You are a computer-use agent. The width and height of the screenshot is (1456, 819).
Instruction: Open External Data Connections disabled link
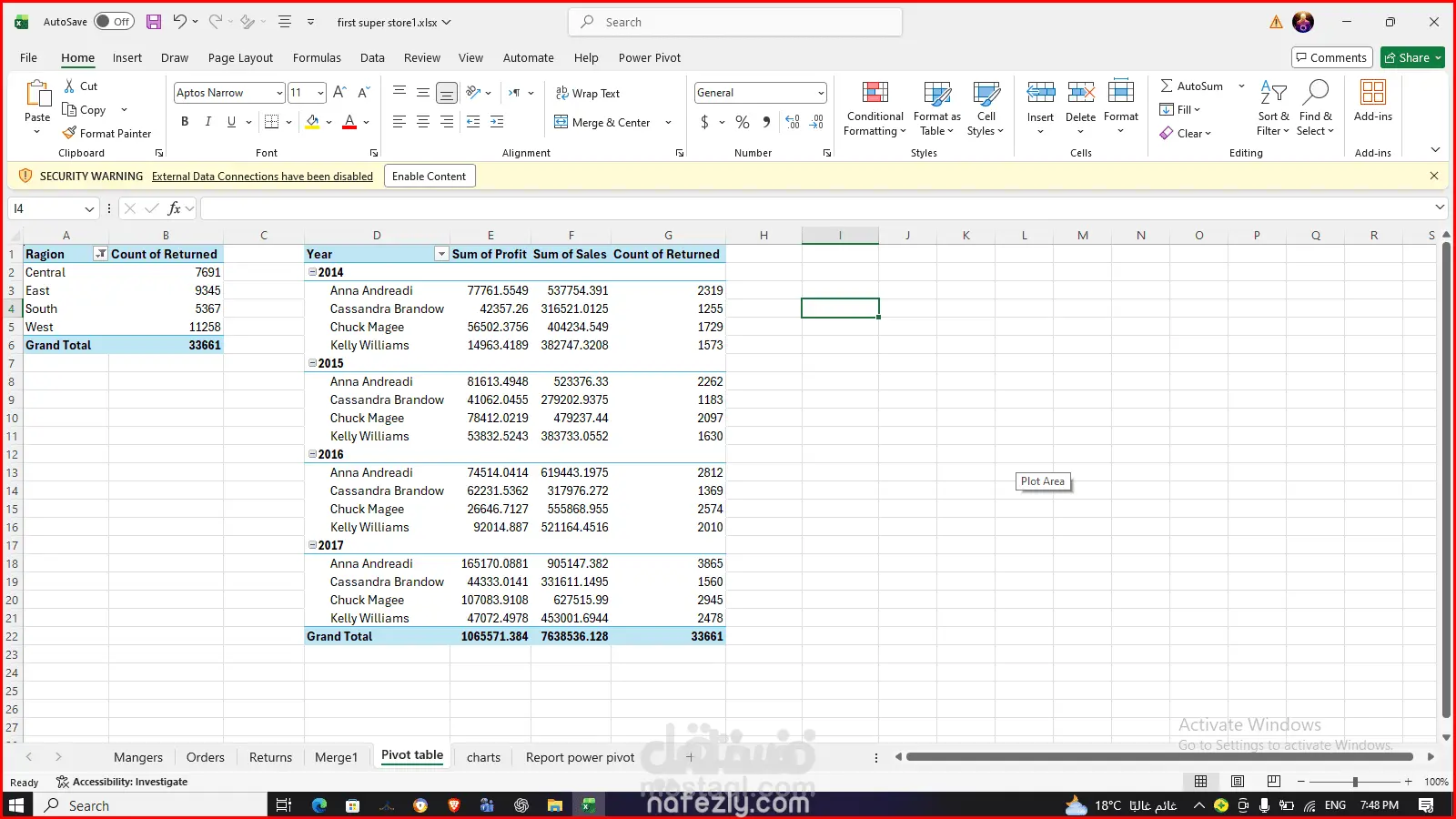click(262, 177)
